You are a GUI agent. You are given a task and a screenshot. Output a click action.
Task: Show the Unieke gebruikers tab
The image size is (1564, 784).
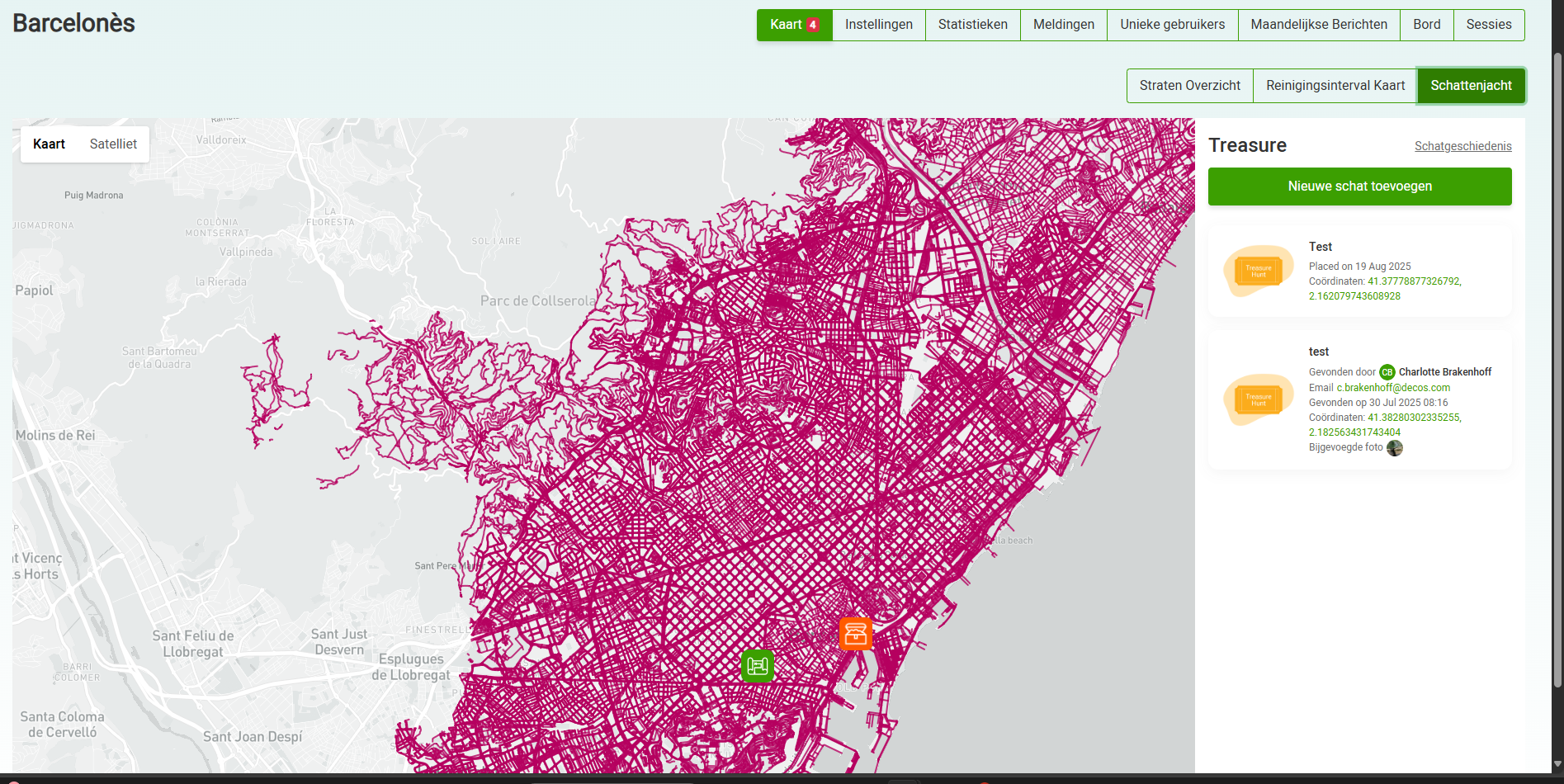tap(1172, 25)
